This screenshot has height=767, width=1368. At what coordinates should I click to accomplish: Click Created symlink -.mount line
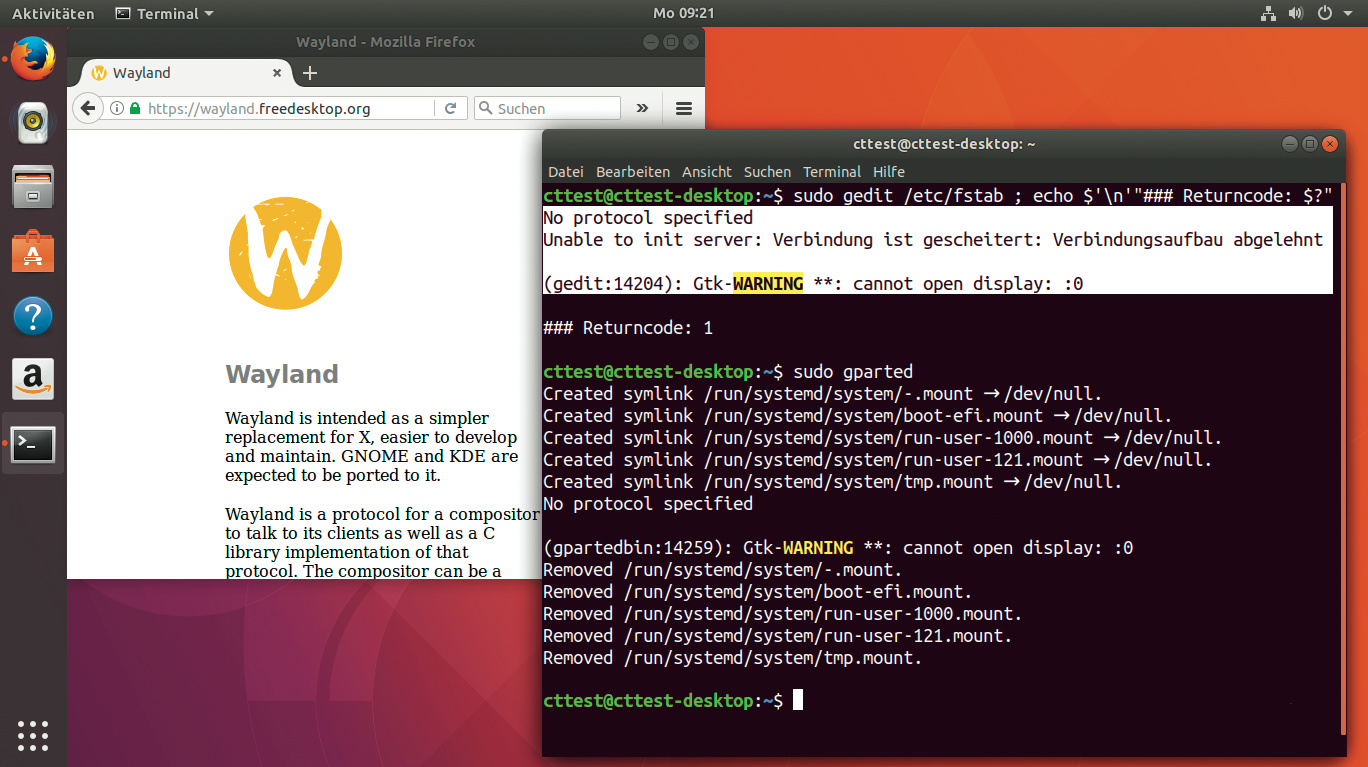click(823, 394)
